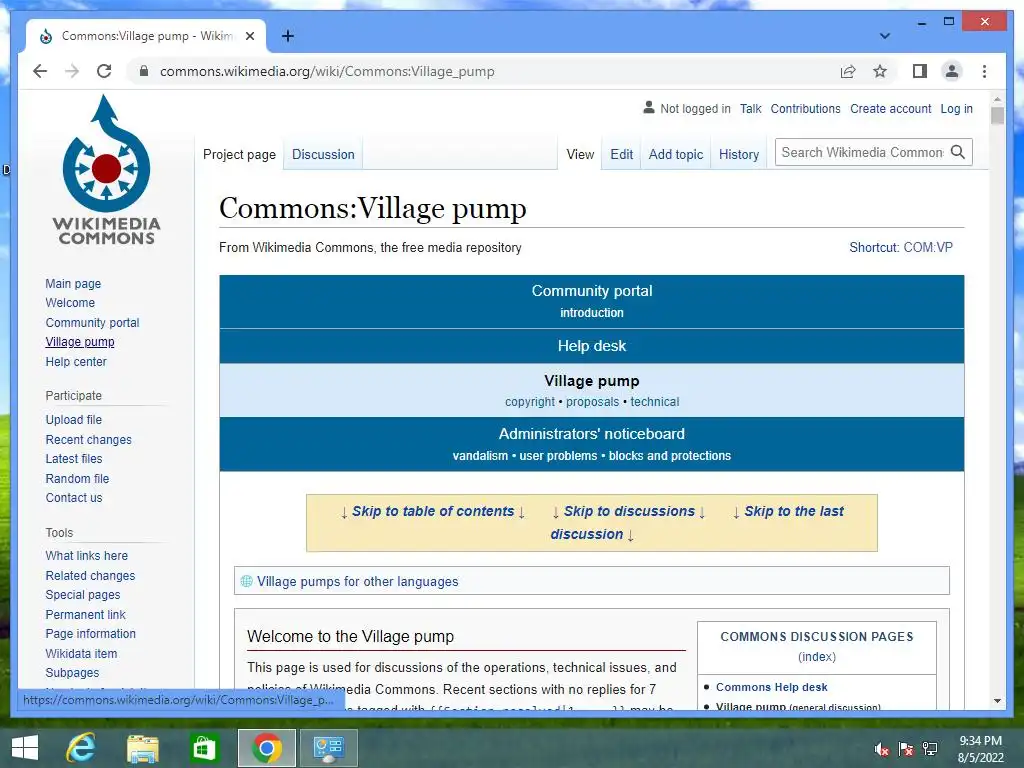Open the Contributions link

(x=805, y=109)
